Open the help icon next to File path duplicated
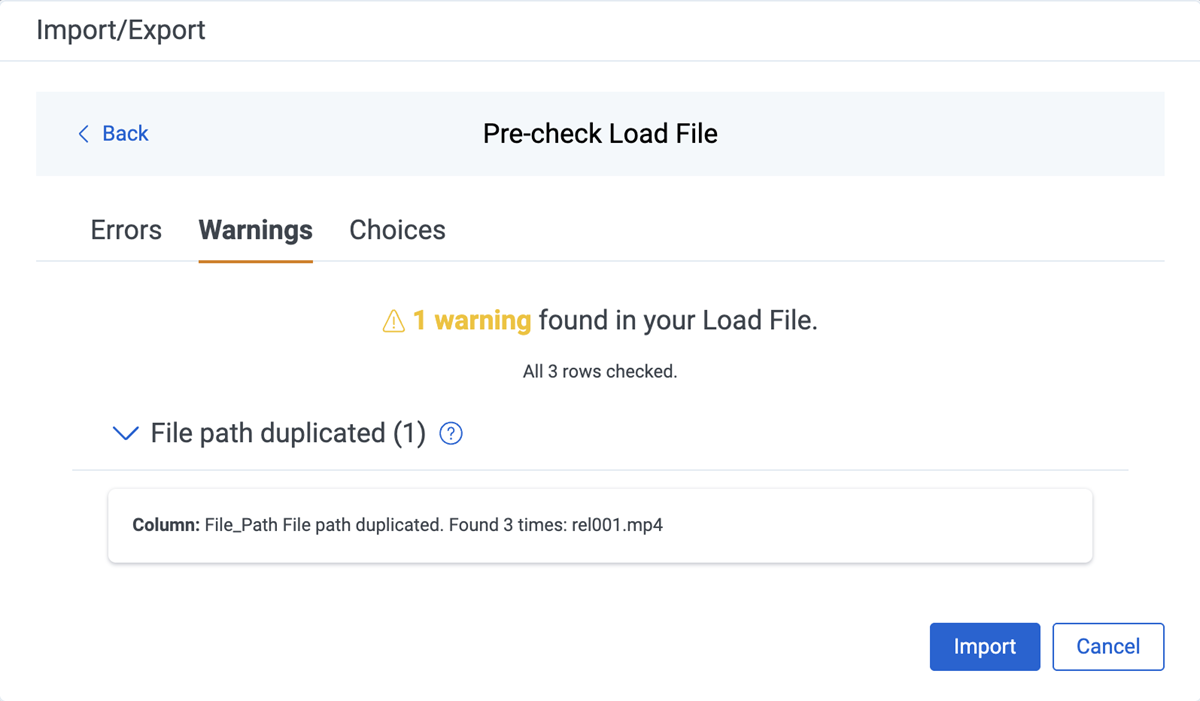 coord(450,433)
